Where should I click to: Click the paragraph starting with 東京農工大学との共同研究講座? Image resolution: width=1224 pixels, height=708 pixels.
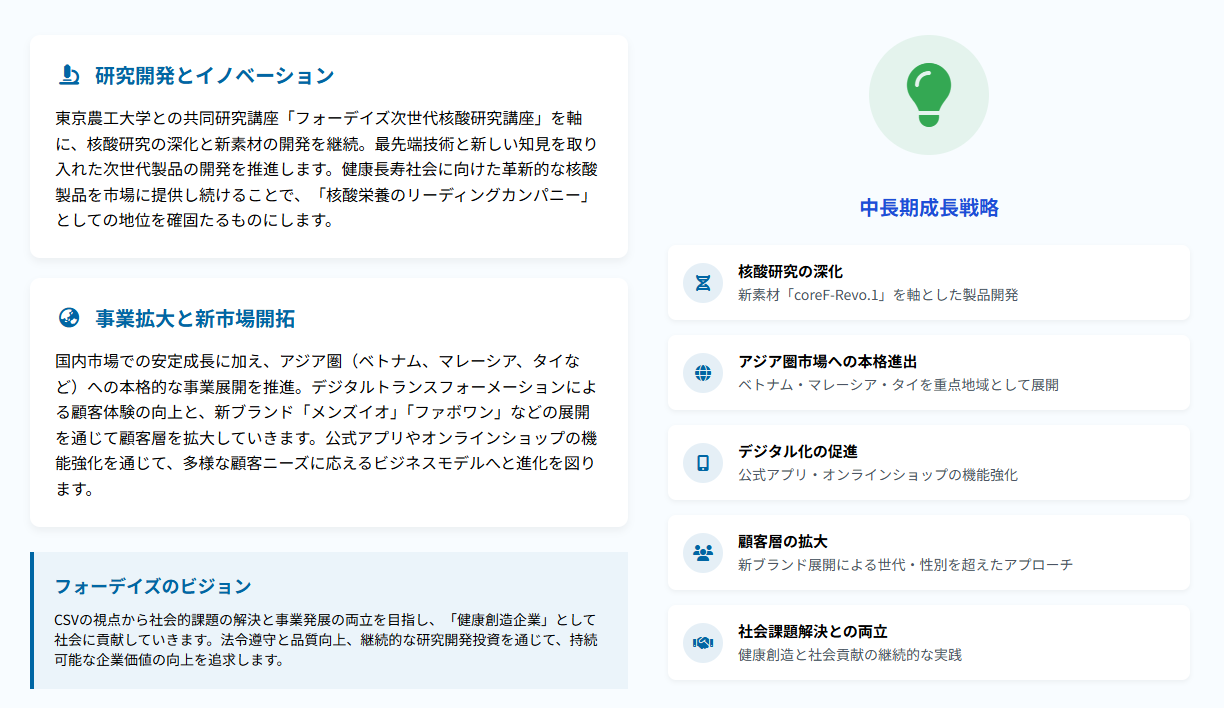coord(328,168)
